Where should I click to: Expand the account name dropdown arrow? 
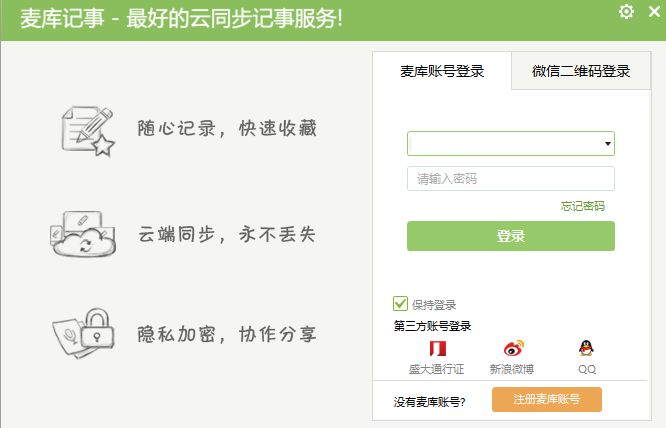607,145
